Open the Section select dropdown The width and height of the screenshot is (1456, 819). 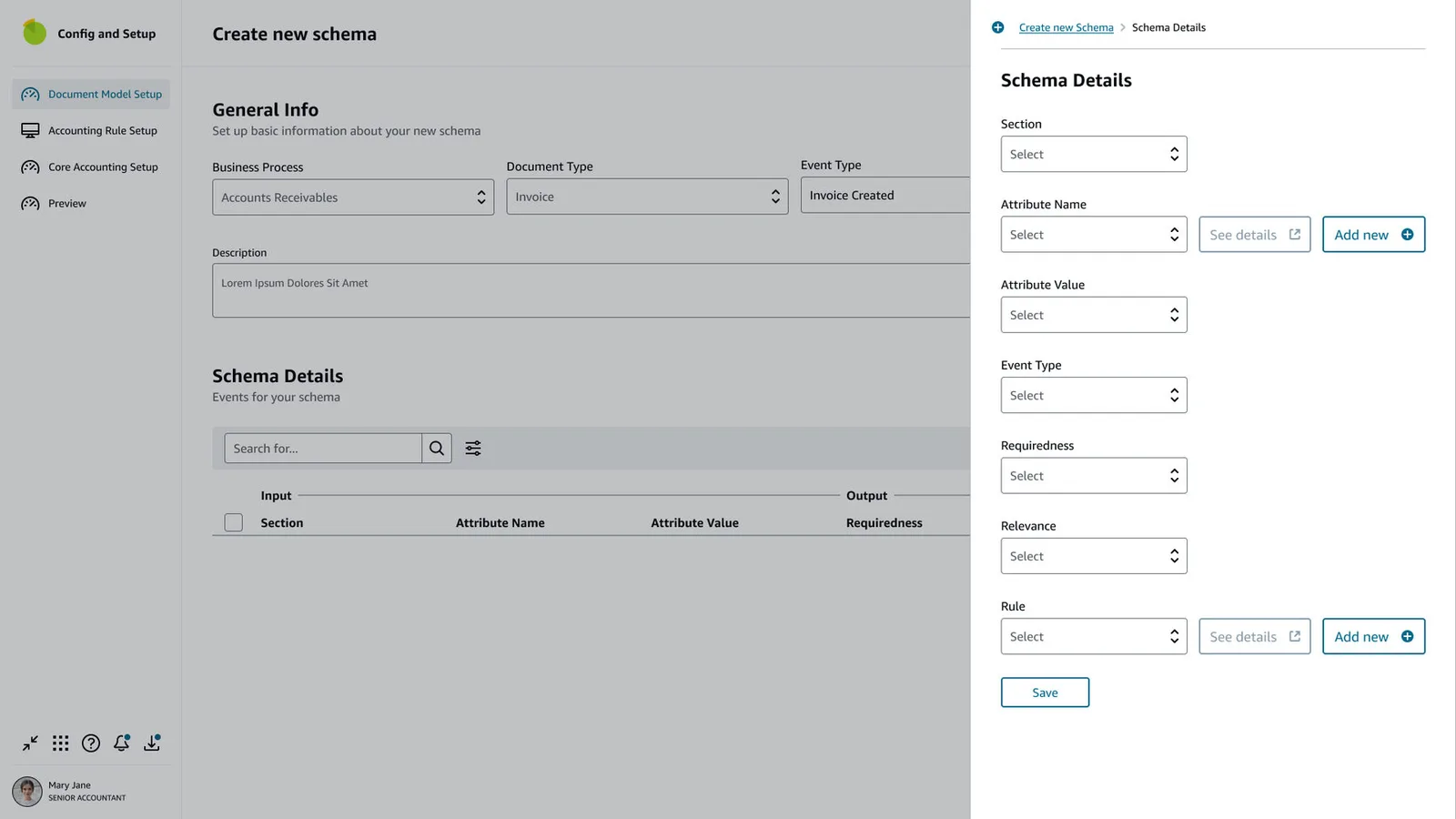point(1094,155)
